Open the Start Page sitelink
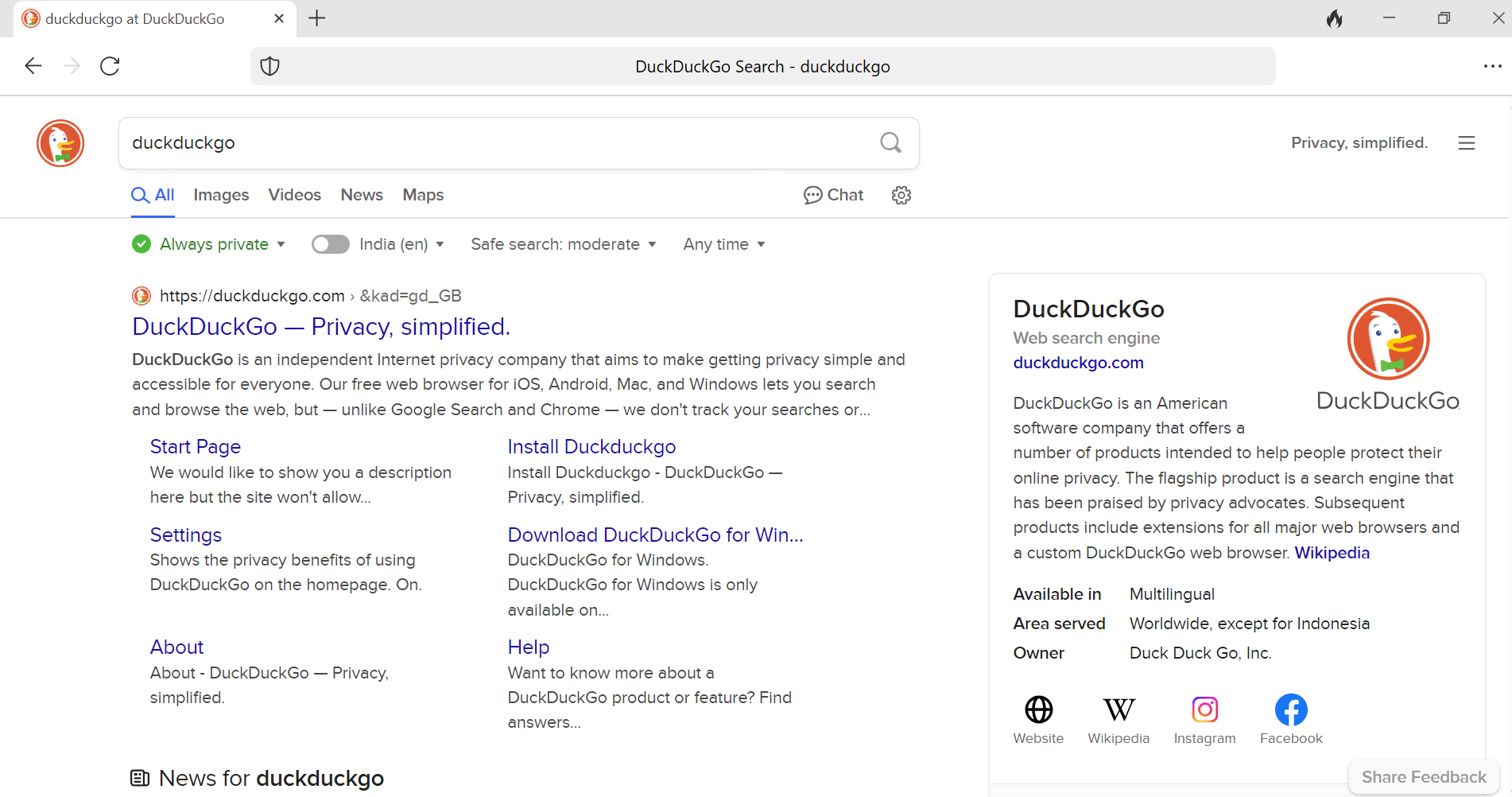Viewport: 1512px width, 797px height. (196, 447)
